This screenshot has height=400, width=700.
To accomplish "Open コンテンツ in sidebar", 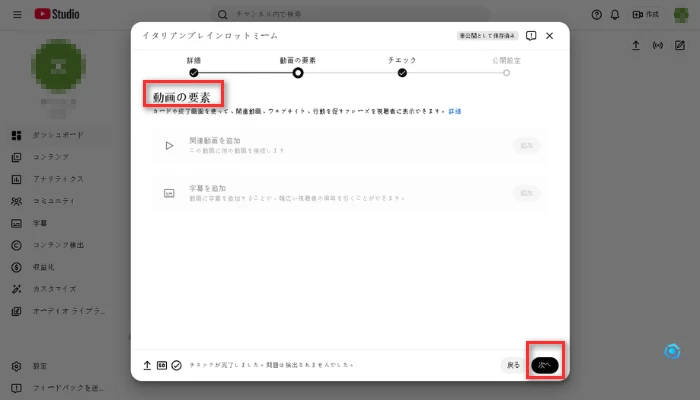I will pos(58,157).
